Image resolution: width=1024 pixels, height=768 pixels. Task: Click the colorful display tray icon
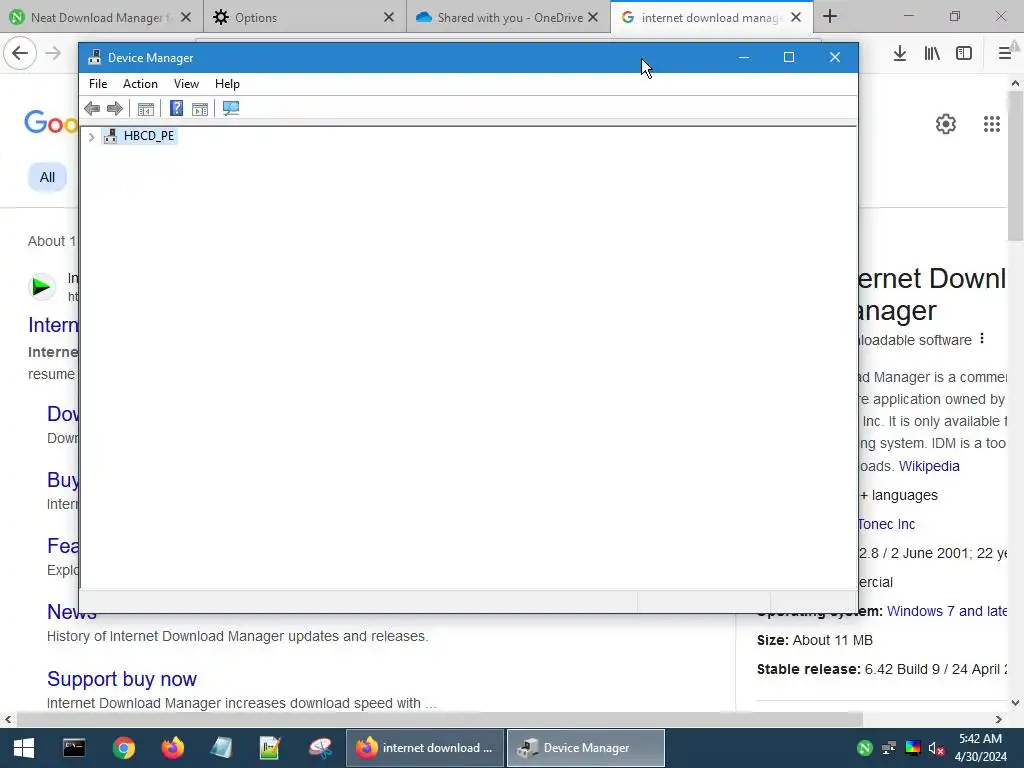point(913,748)
